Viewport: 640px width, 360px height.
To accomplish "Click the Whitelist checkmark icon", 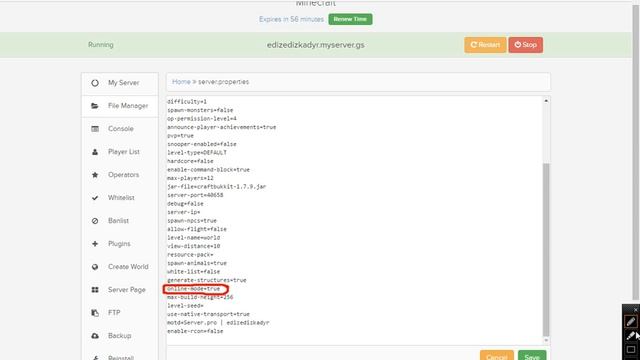I will point(95,198).
